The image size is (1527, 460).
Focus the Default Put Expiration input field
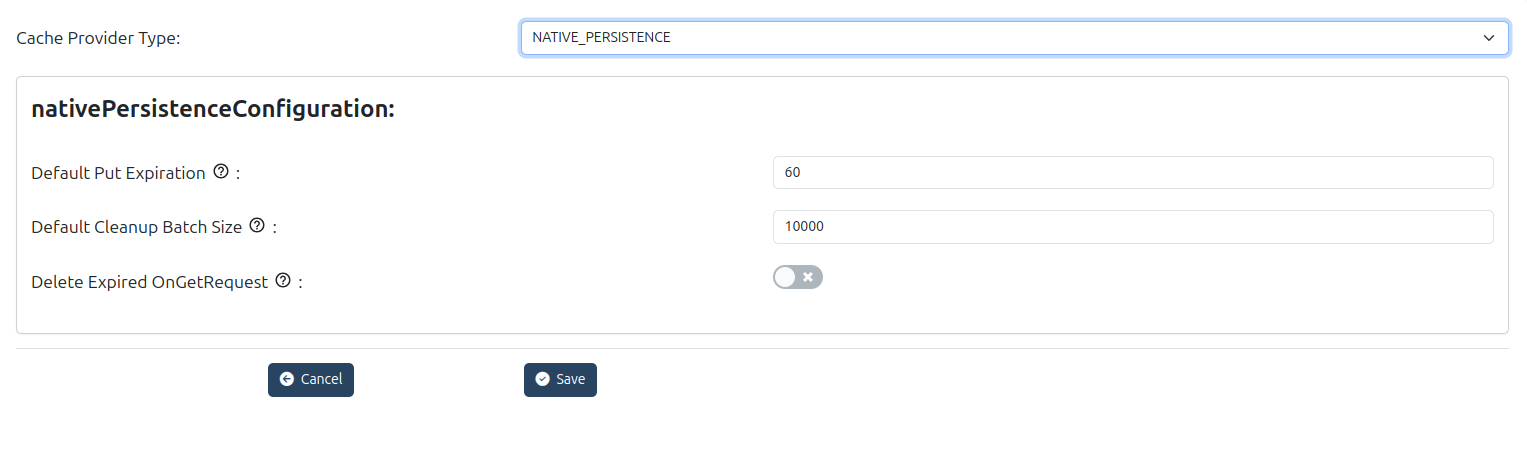tap(1132, 172)
